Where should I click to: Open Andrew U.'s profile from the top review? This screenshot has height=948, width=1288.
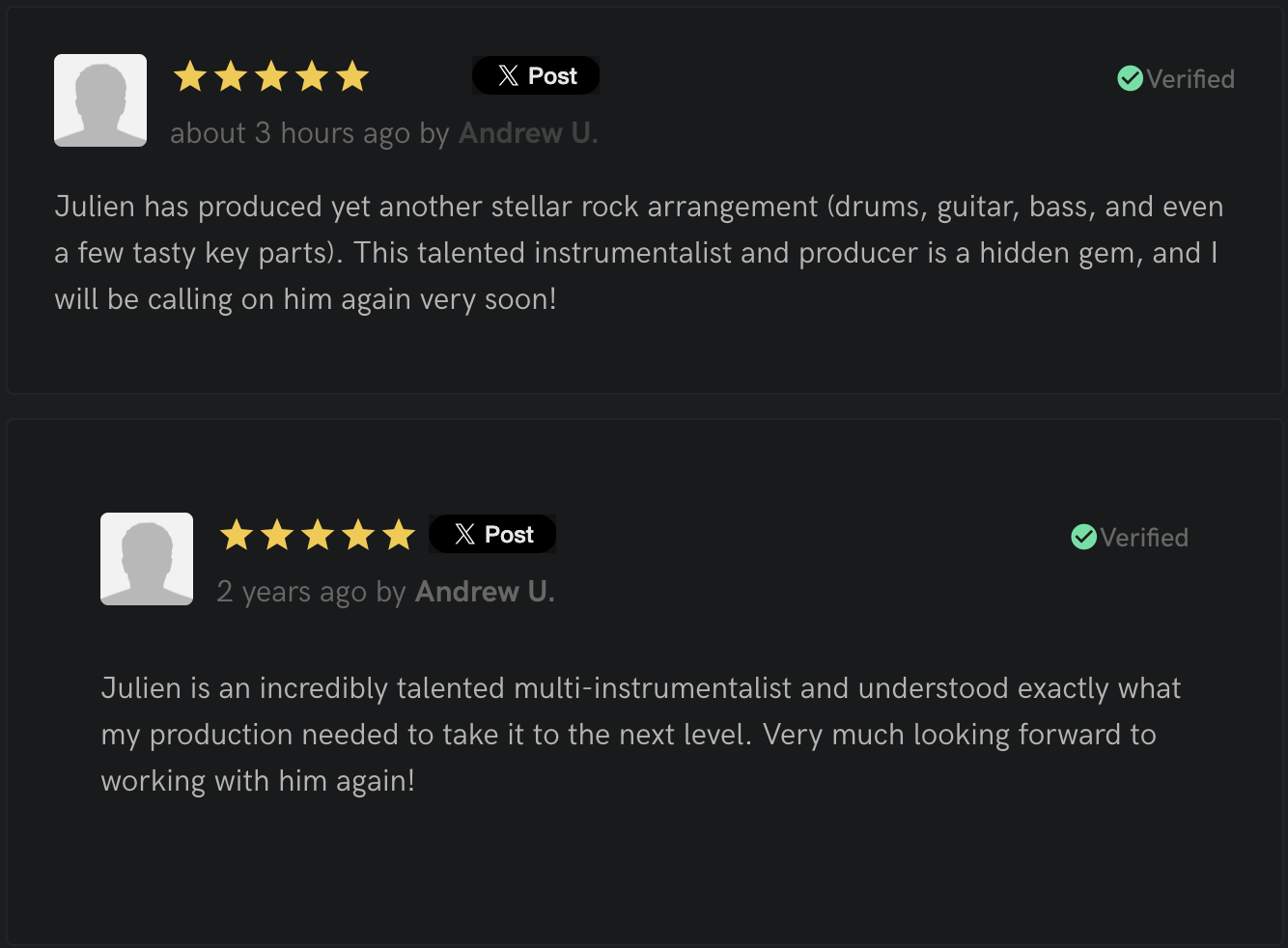pos(527,132)
